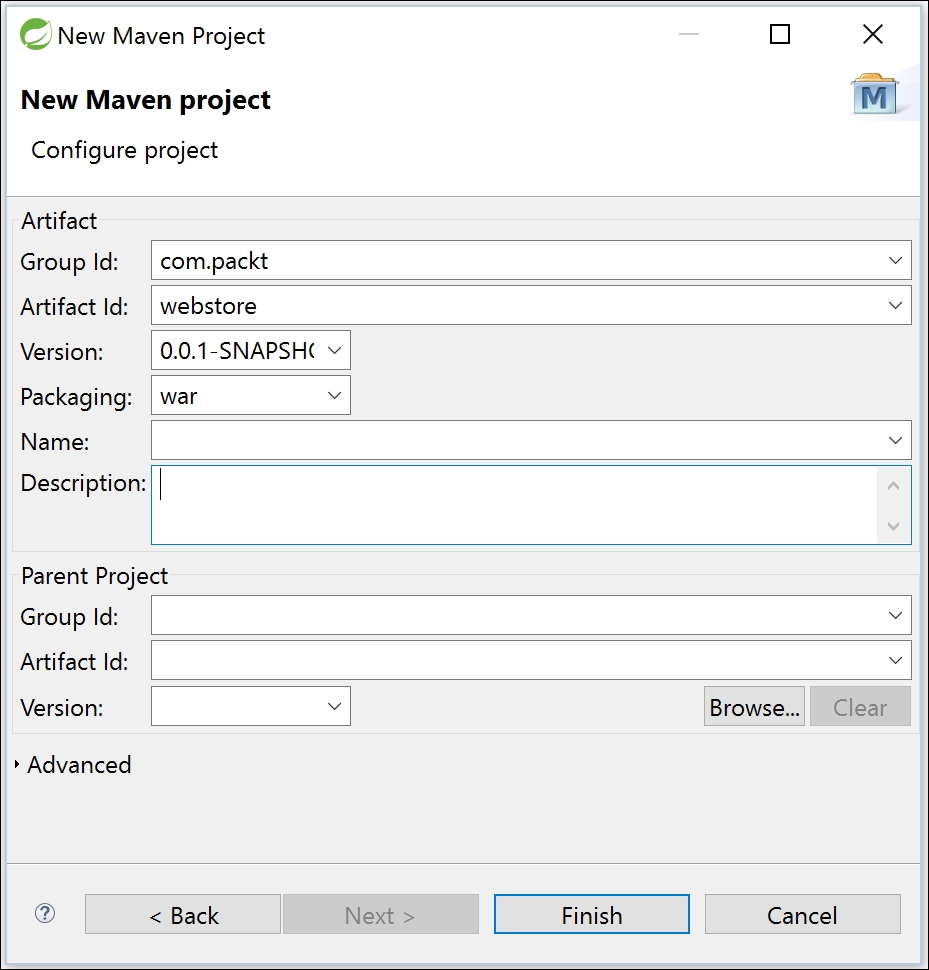Open the Parent Project Artifact Id dropdown
929x970 pixels.
[x=894, y=661]
